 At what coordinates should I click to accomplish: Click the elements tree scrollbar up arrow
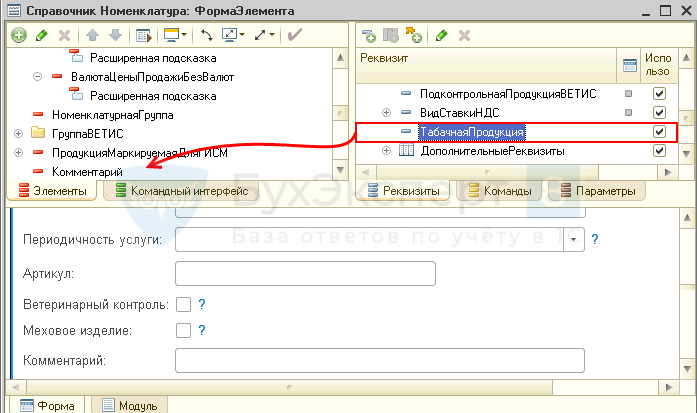click(340, 58)
